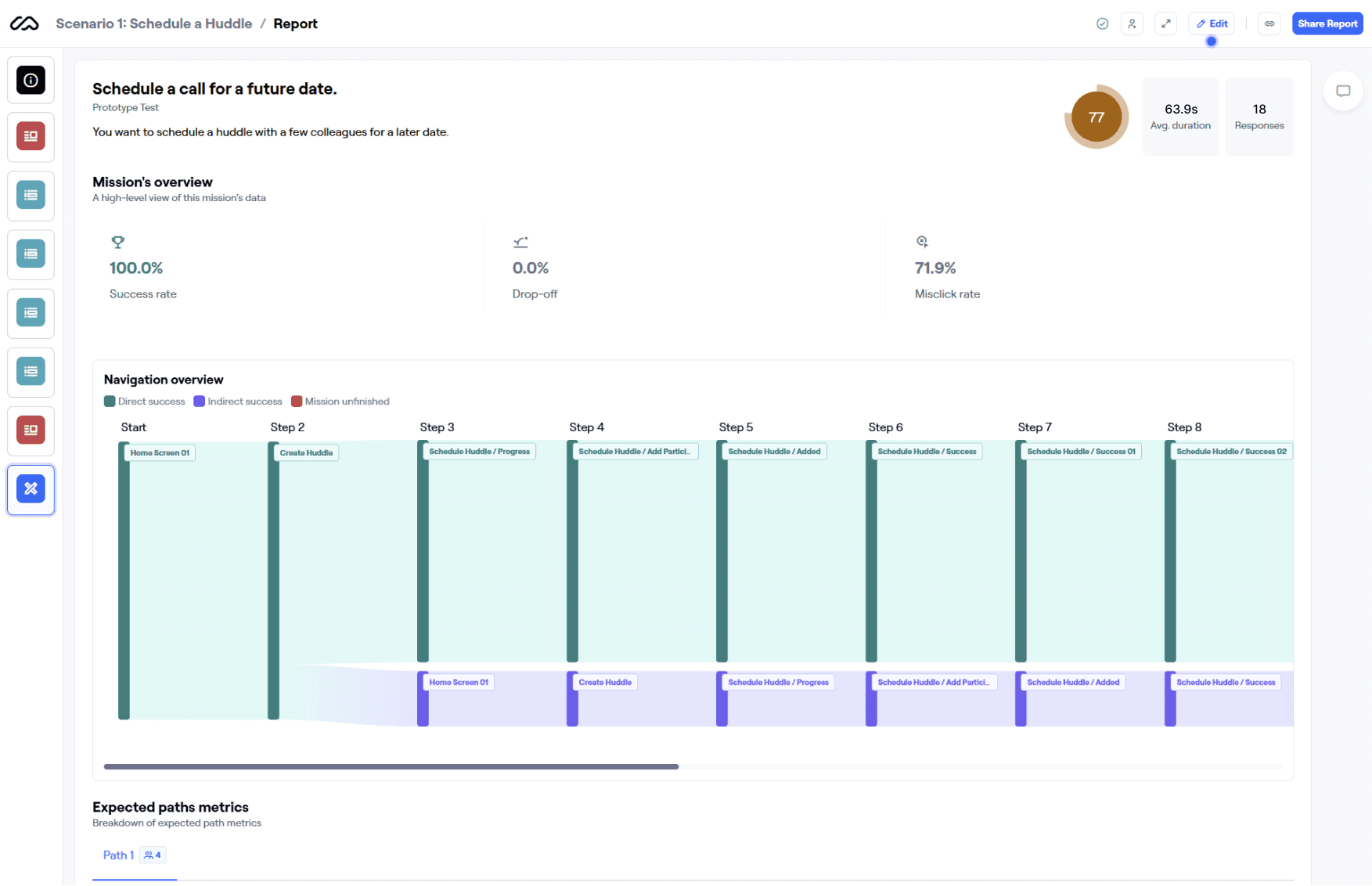Click the Step 8 column label
1372x886 pixels.
coord(1184,427)
